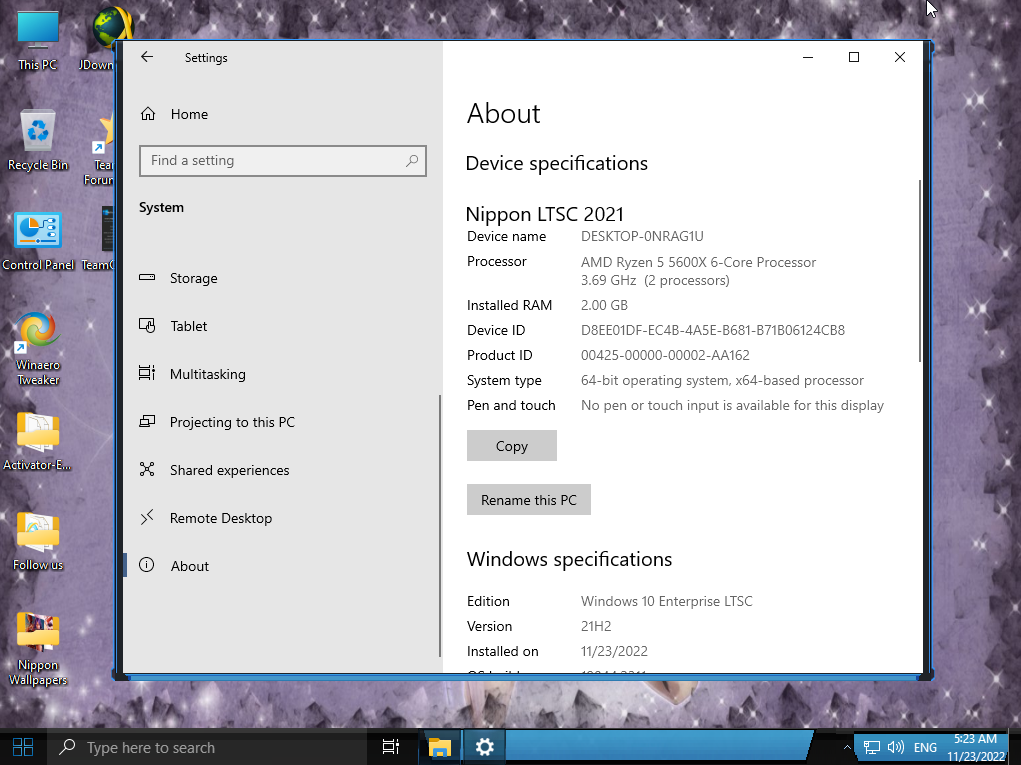The height and width of the screenshot is (765, 1021).
Task: Open Task View on taskbar
Action: click(391, 747)
